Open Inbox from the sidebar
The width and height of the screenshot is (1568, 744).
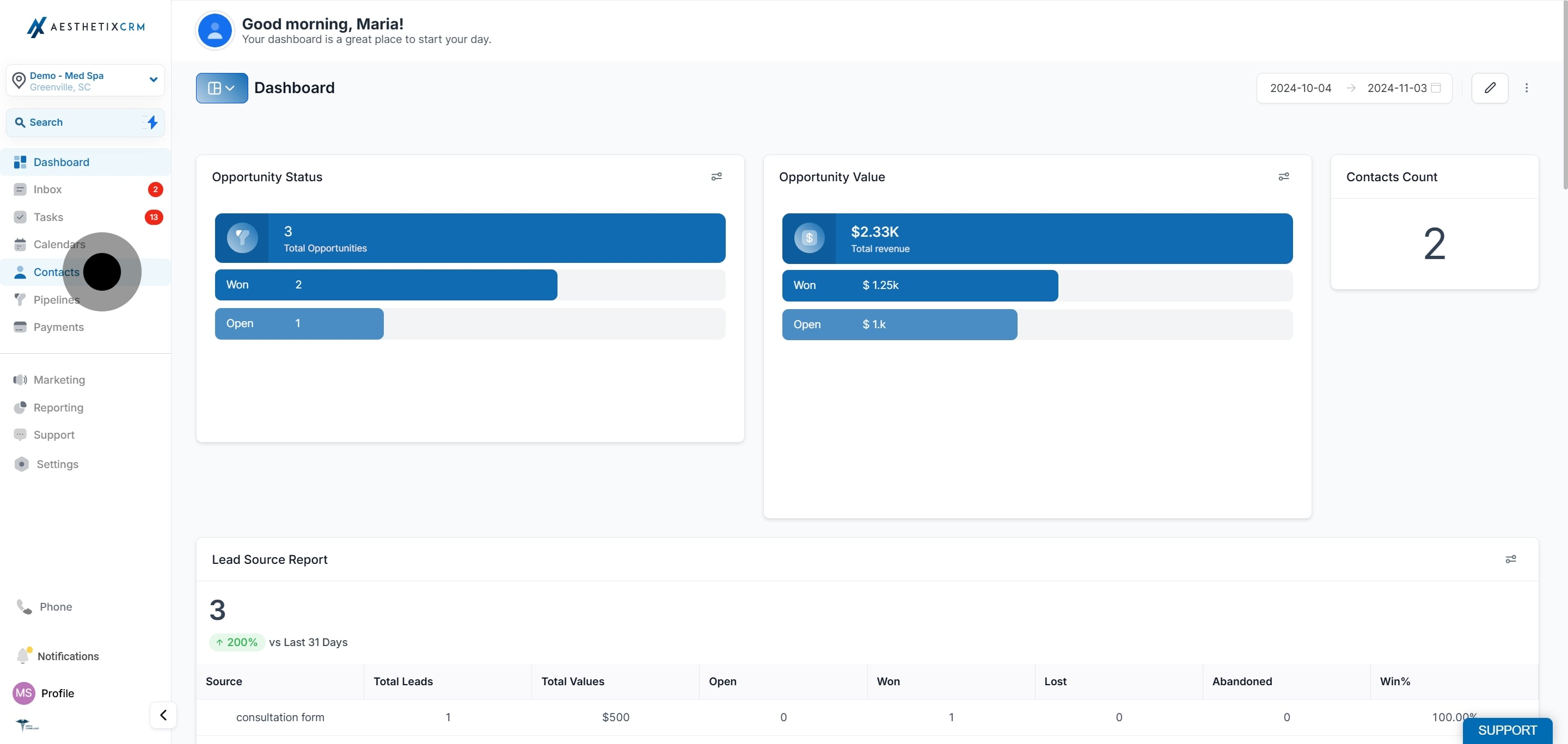(47, 189)
